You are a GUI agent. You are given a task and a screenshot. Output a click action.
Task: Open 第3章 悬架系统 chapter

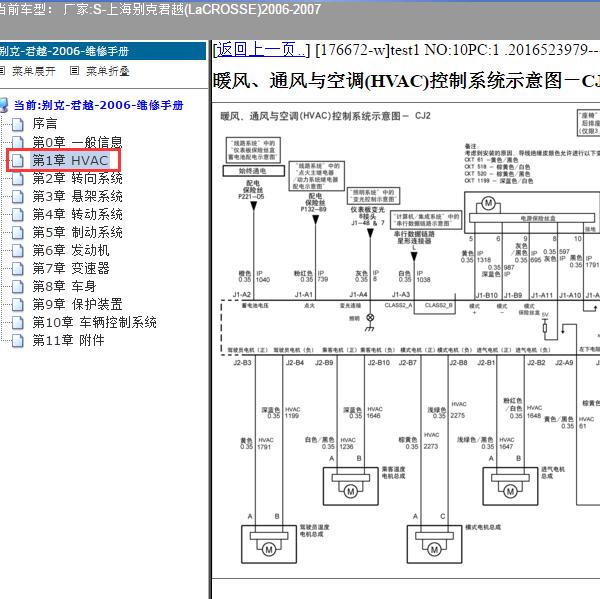(77, 196)
